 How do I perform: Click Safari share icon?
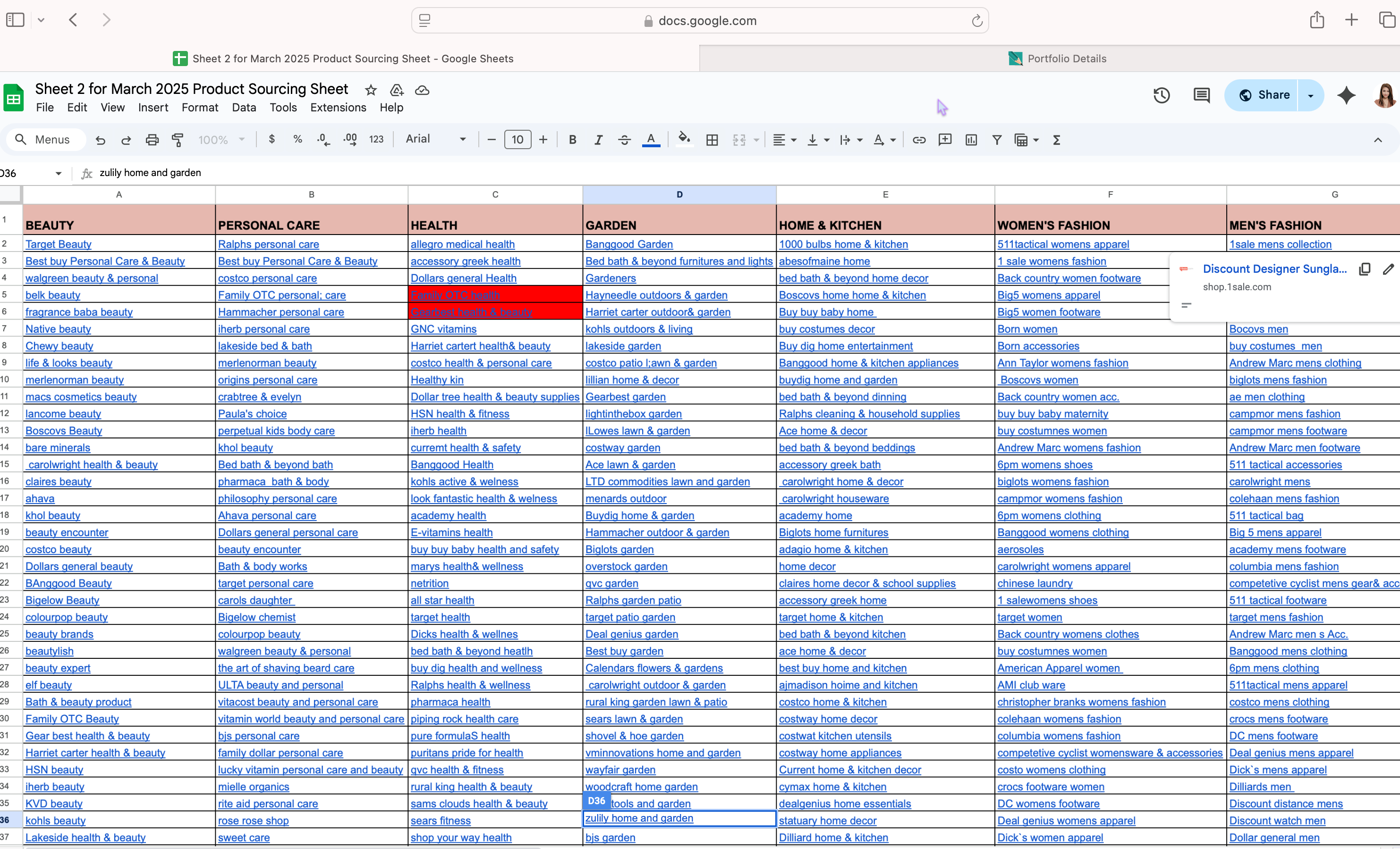[x=1316, y=20]
